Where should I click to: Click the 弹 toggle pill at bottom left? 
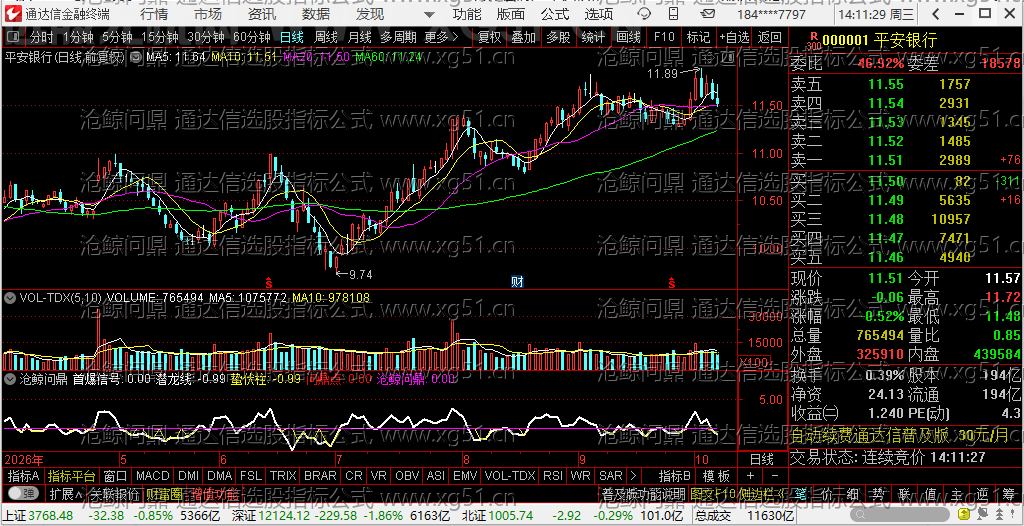pos(22,492)
